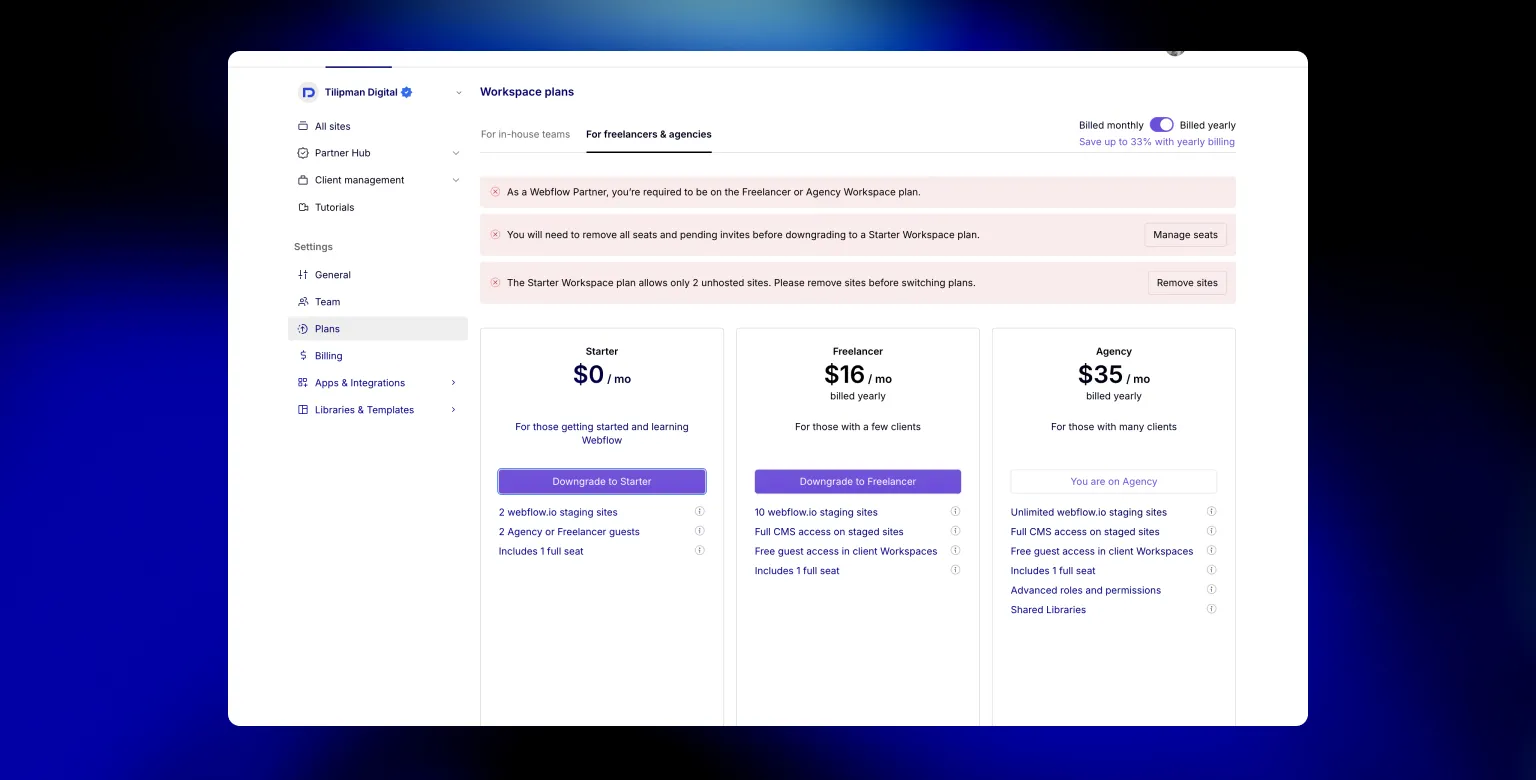
Task: Click the $0 / mo Starter price
Action: click(602, 375)
